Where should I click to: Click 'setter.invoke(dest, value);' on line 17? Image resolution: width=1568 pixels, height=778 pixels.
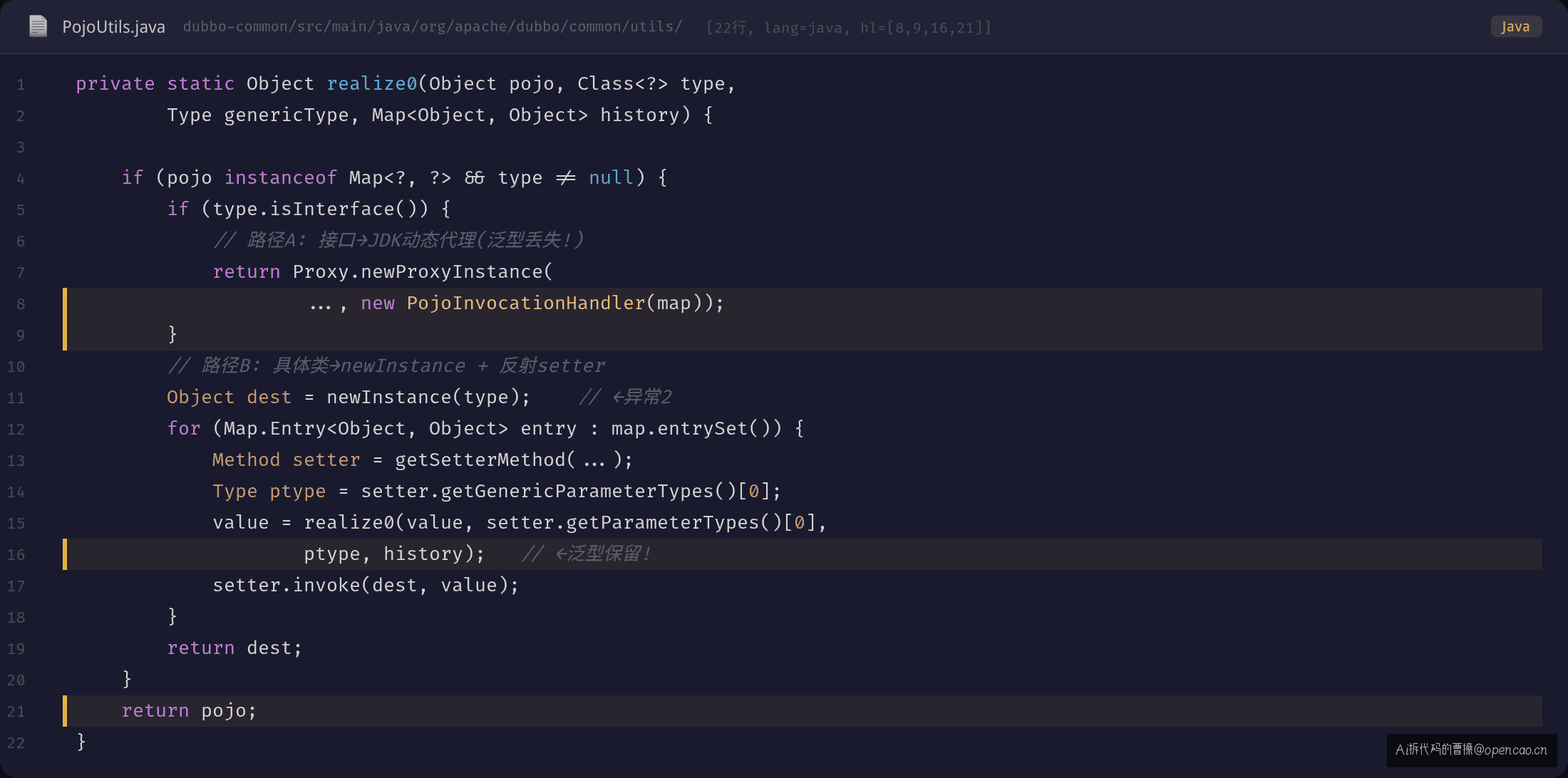click(366, 585)
